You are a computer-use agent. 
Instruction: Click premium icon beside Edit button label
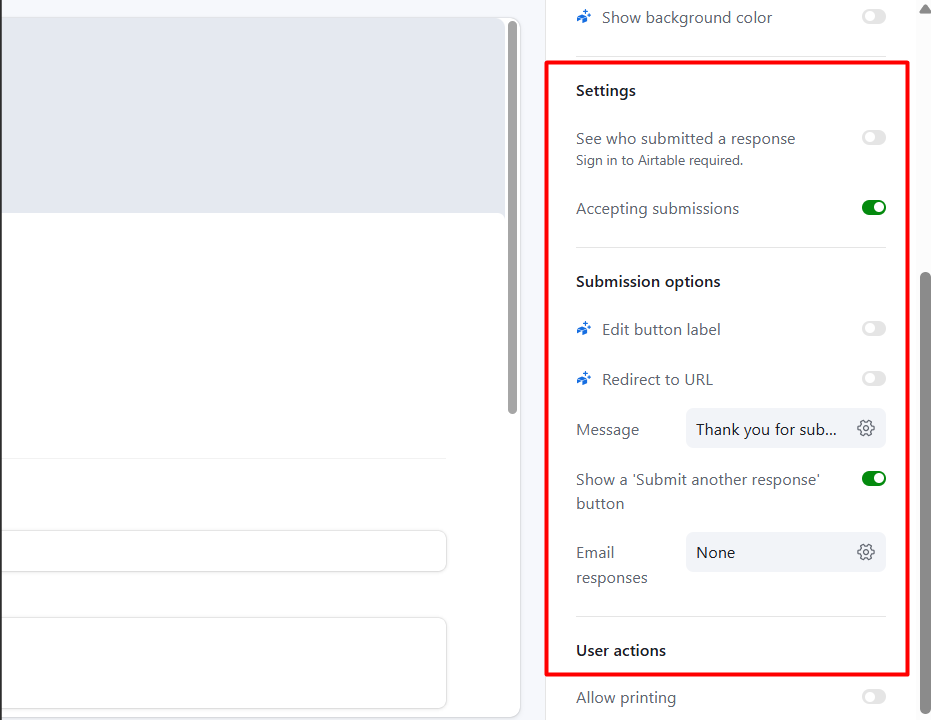(584, 329)
